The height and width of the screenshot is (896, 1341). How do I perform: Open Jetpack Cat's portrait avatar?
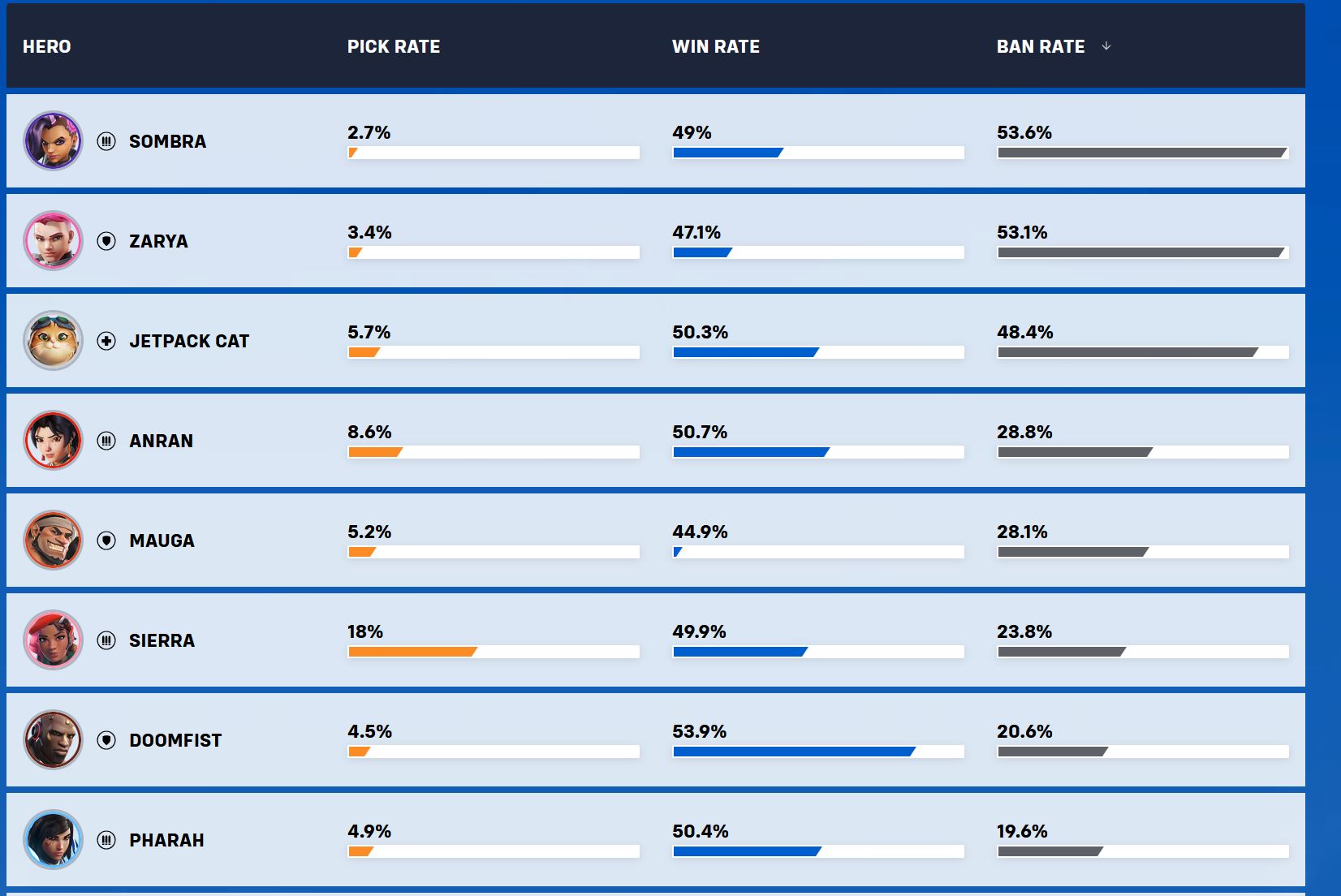53,340
